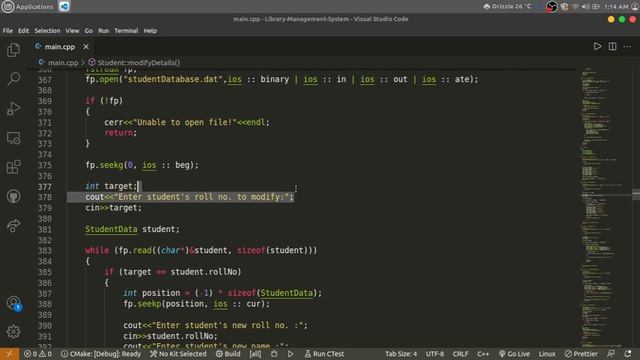Open the Applications menu in the top panel
Viewport: 640px width, 360px height.
27,7
